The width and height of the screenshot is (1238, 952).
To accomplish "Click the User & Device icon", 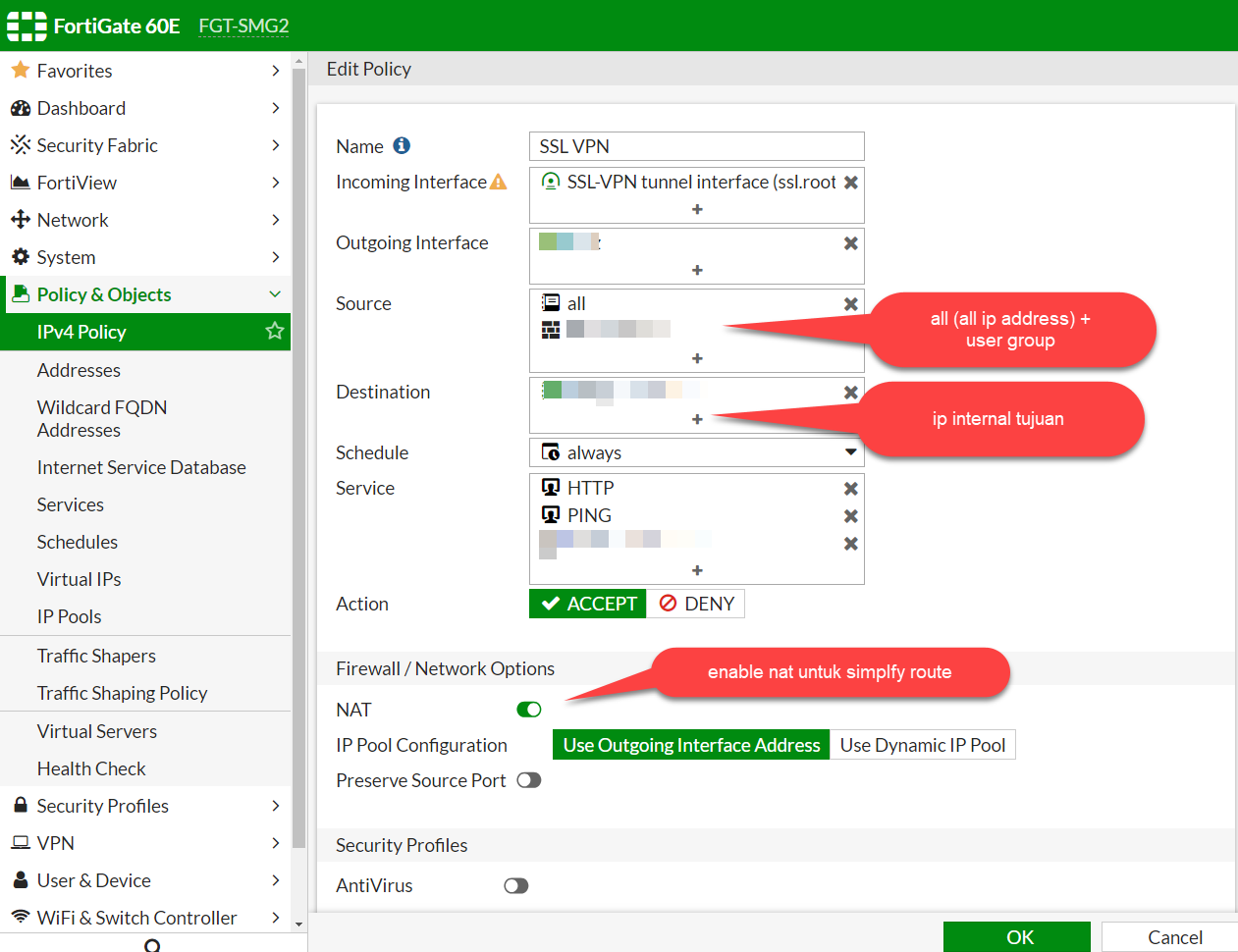I will tap(20, 879).
